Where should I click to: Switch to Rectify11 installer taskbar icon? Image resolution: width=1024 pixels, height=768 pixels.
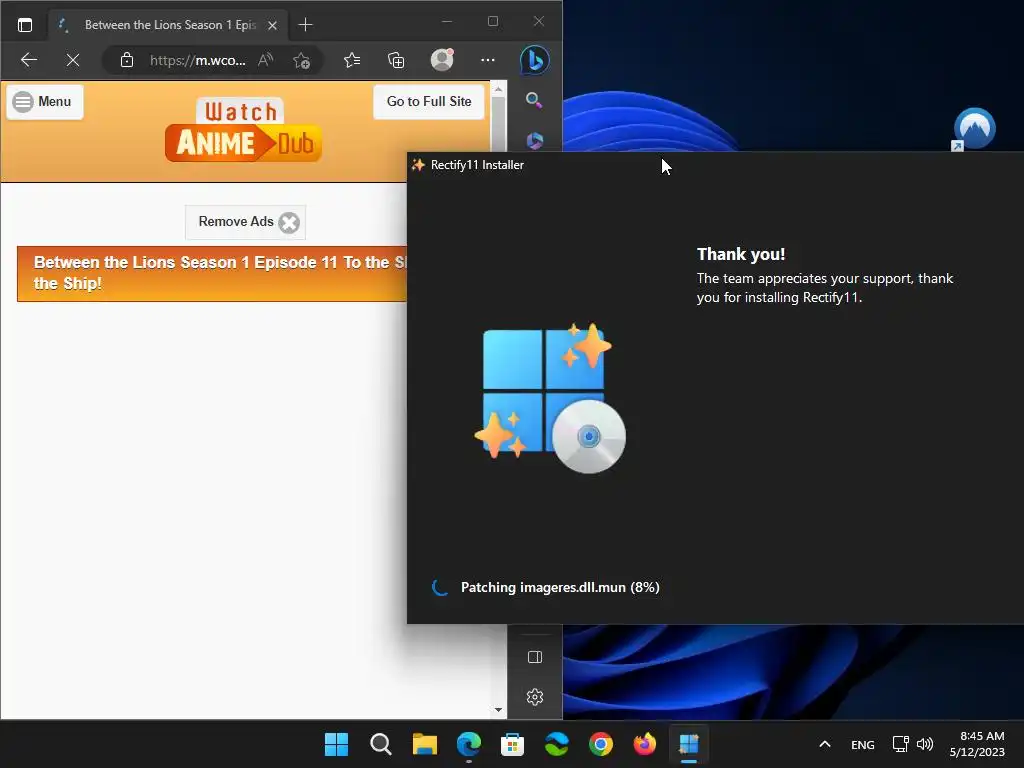(x=689, y=744)
